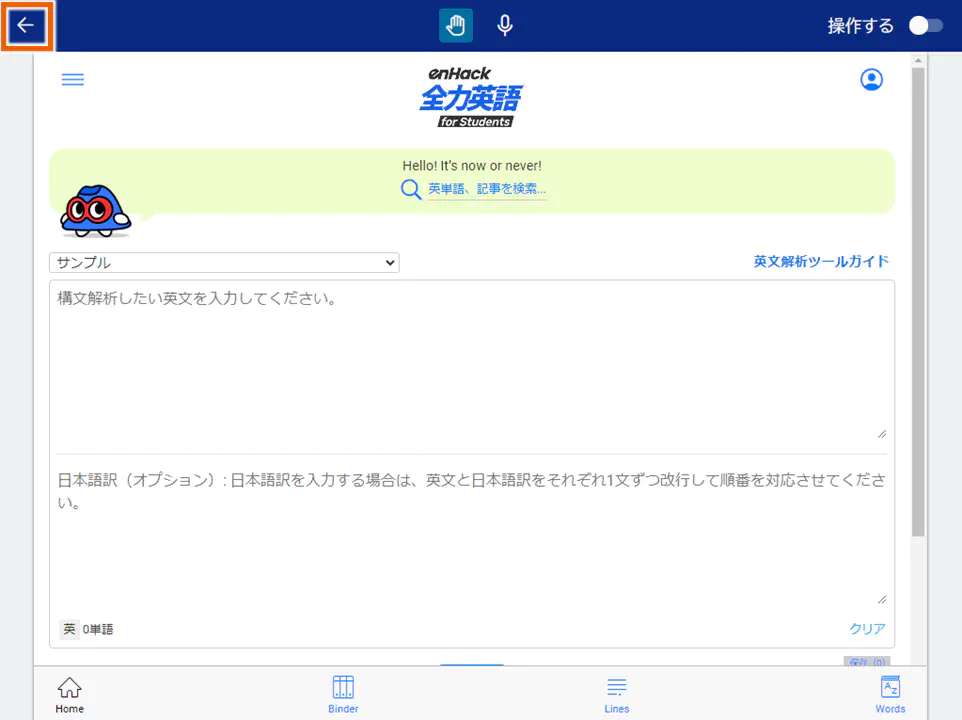Click the back arrow icon
962x720 pixels.
[26, 25]
